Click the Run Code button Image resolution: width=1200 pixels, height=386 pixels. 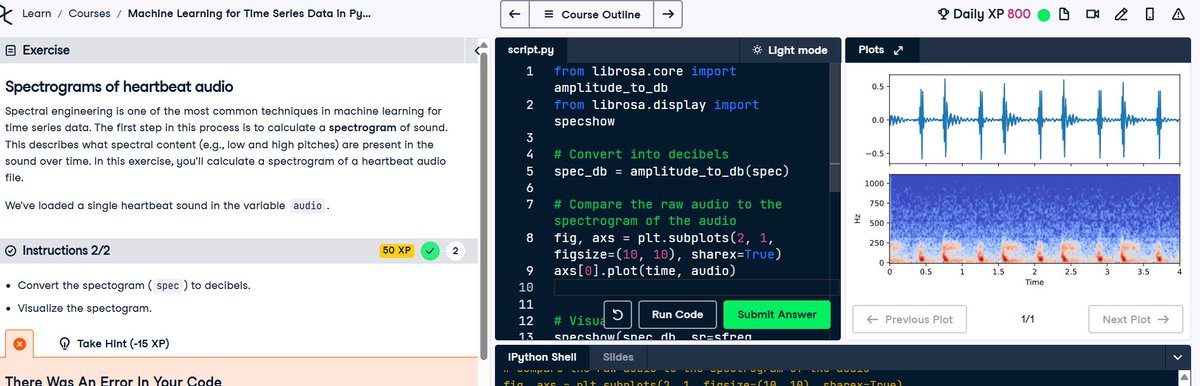677,314
